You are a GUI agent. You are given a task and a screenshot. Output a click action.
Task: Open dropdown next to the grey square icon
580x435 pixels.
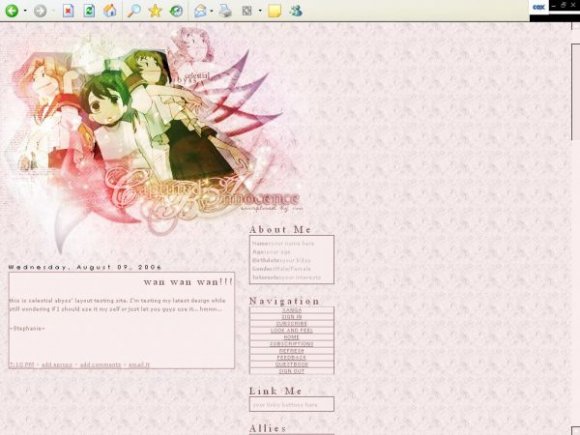pos(260,11)
